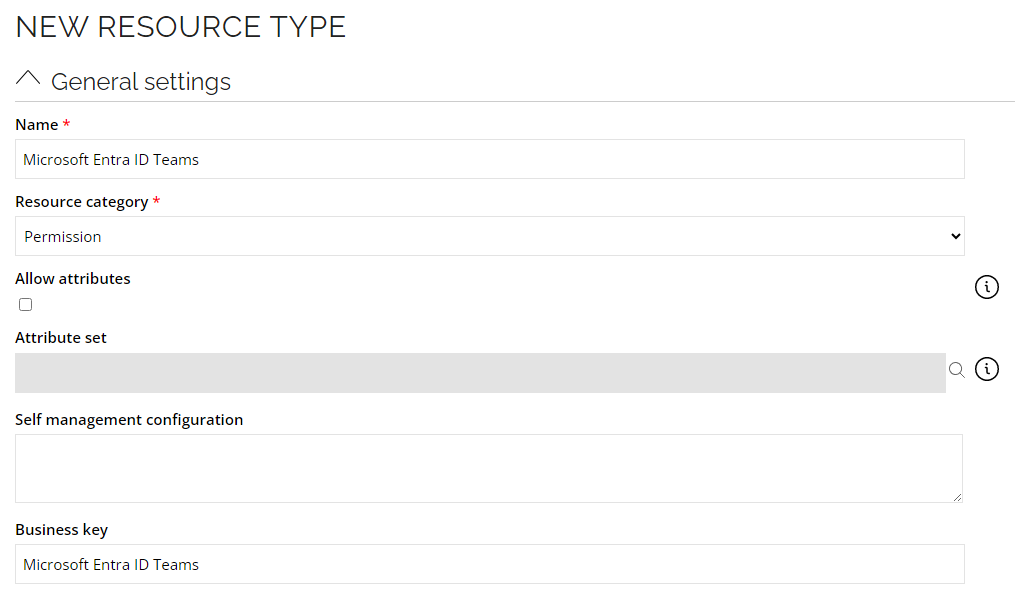Click the General settings section heading
This screenshot has height=602, width=1024.
point(140,82)
